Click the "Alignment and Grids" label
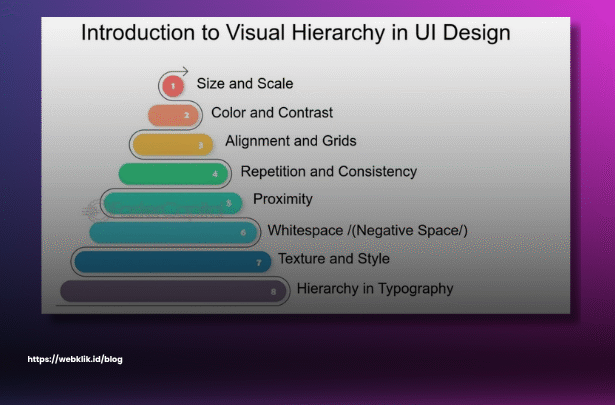Screen dimensions: 615x405 click(291, 141)
